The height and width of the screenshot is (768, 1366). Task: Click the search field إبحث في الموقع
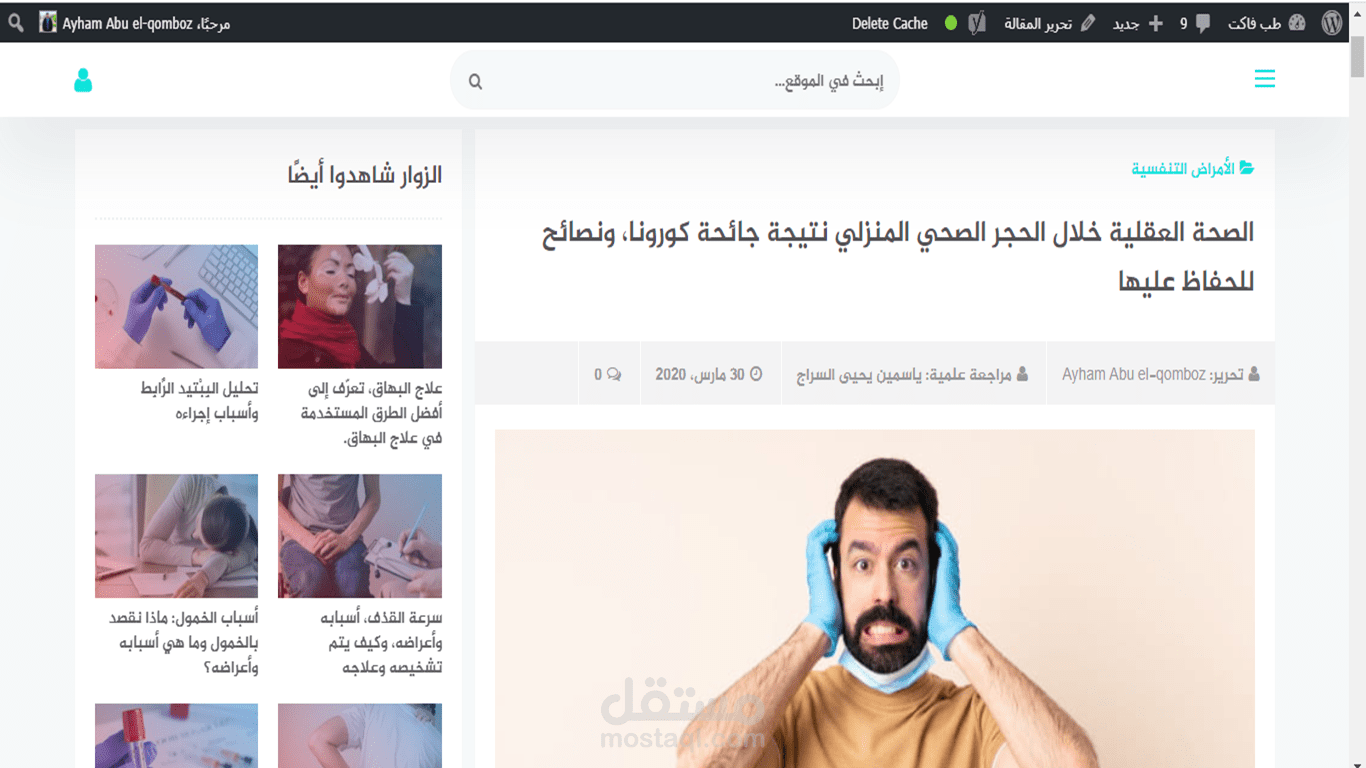(675, 80)
